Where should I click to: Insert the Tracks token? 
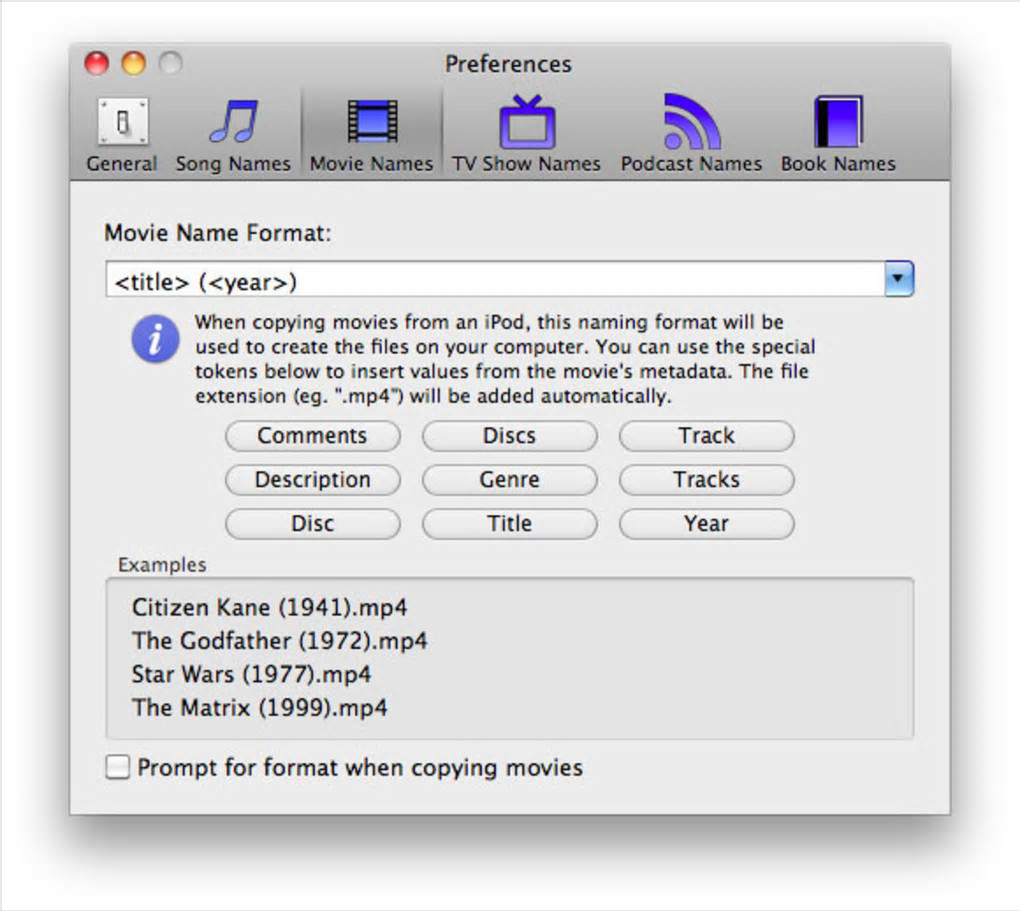(x=706, y=480)
